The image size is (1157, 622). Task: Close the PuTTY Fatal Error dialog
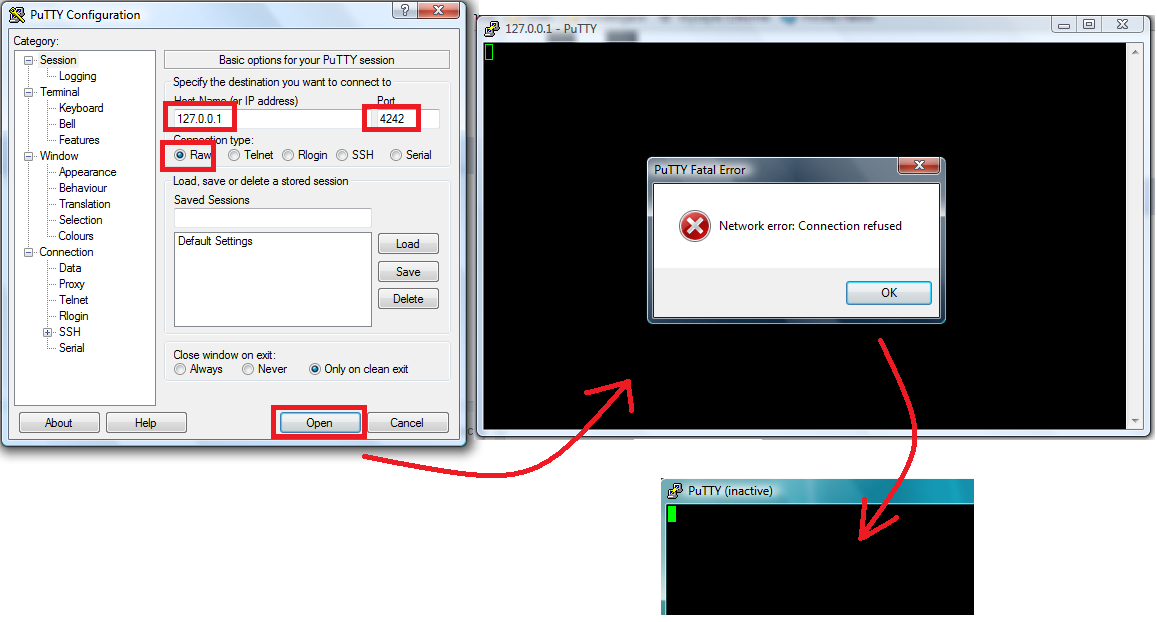(919, 165)
